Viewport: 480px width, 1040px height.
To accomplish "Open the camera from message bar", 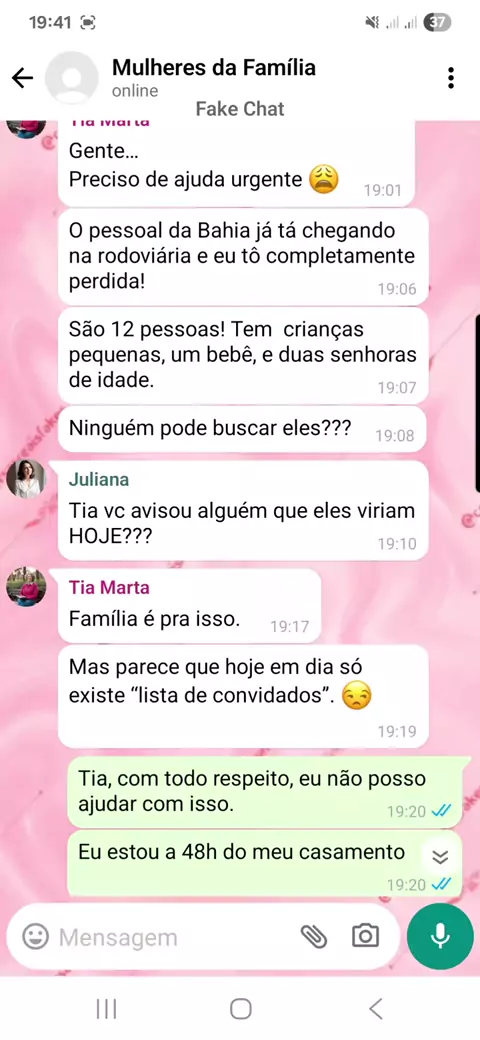I will pyautogui.click(x=365, y=936).
